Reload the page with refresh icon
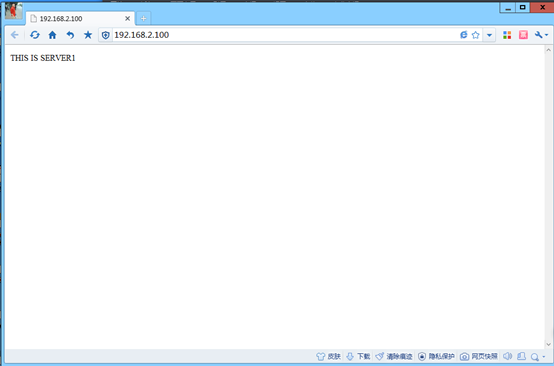 pyautogui.click(x=35, y=35)
